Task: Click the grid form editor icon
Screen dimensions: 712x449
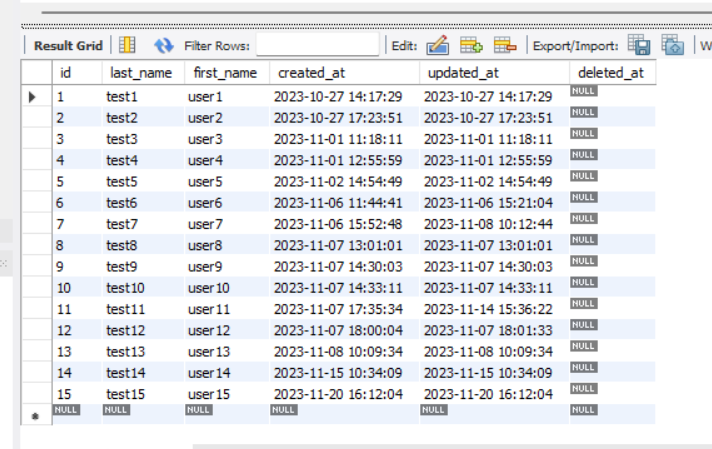Action: coord(127,45)
